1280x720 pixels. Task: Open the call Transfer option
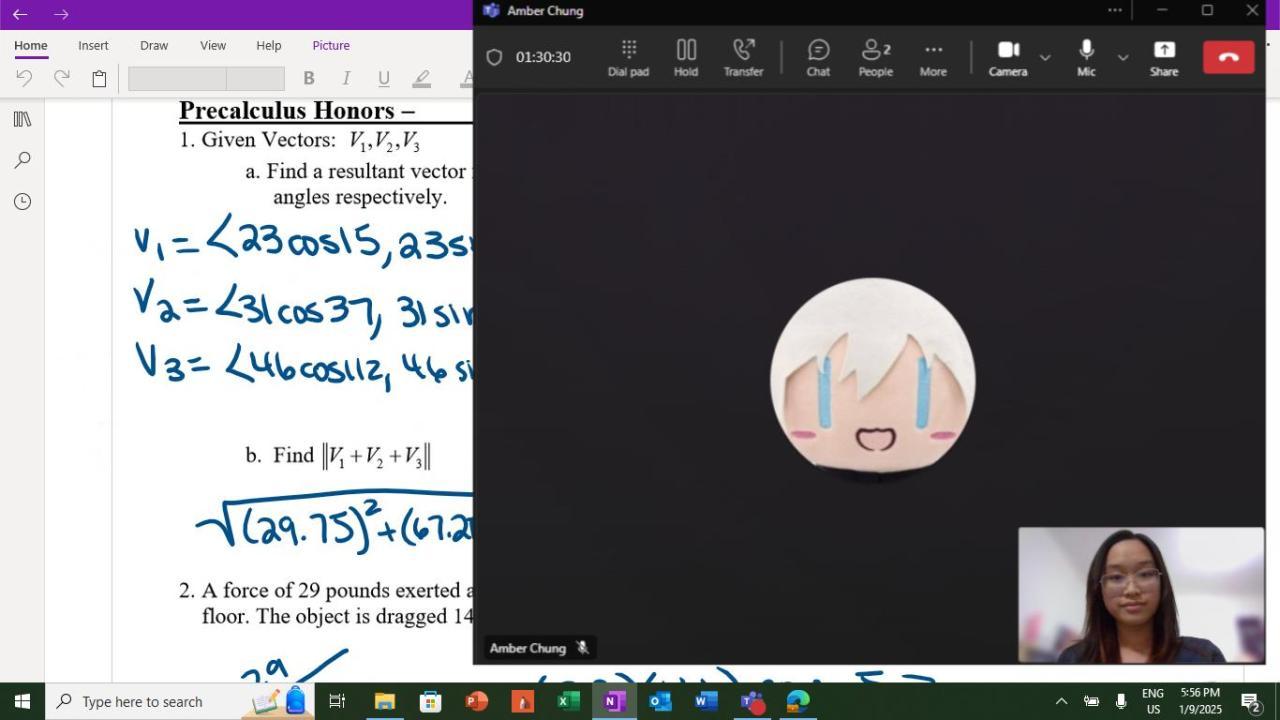(743, 58)
